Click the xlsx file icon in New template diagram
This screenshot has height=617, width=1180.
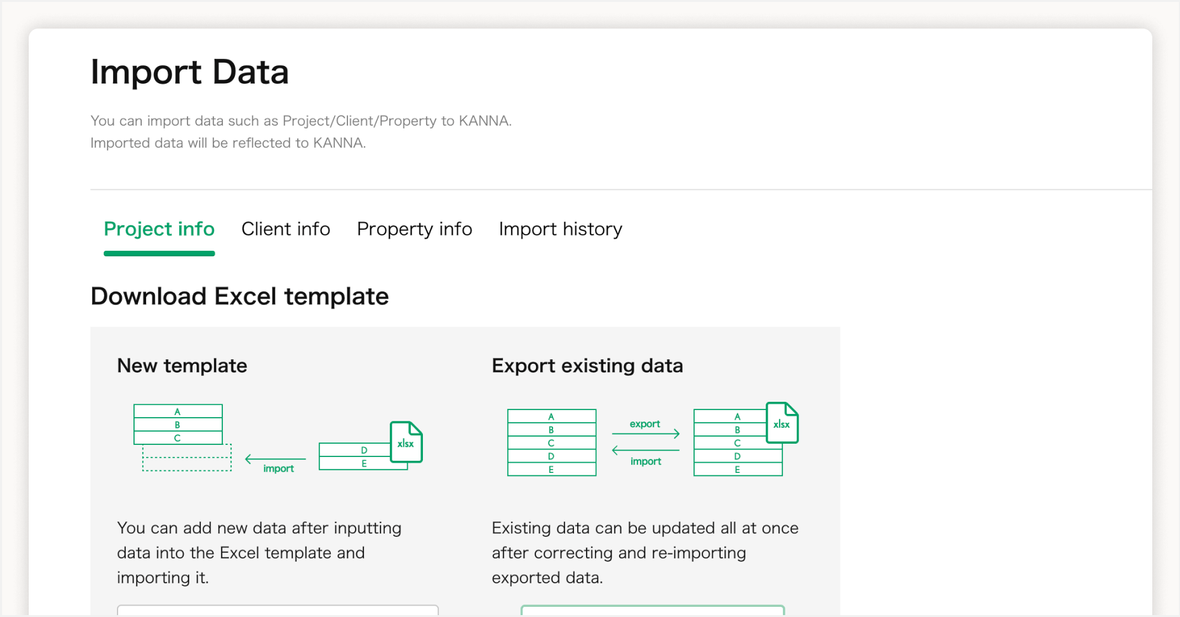click(x=406, y=442)
